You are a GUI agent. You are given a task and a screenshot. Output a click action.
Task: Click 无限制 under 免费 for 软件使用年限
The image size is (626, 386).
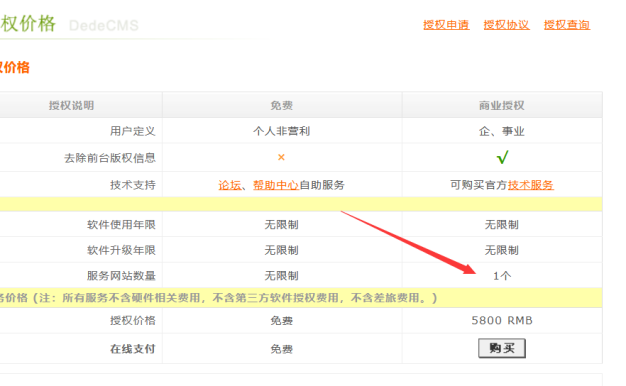coord(281,224)
